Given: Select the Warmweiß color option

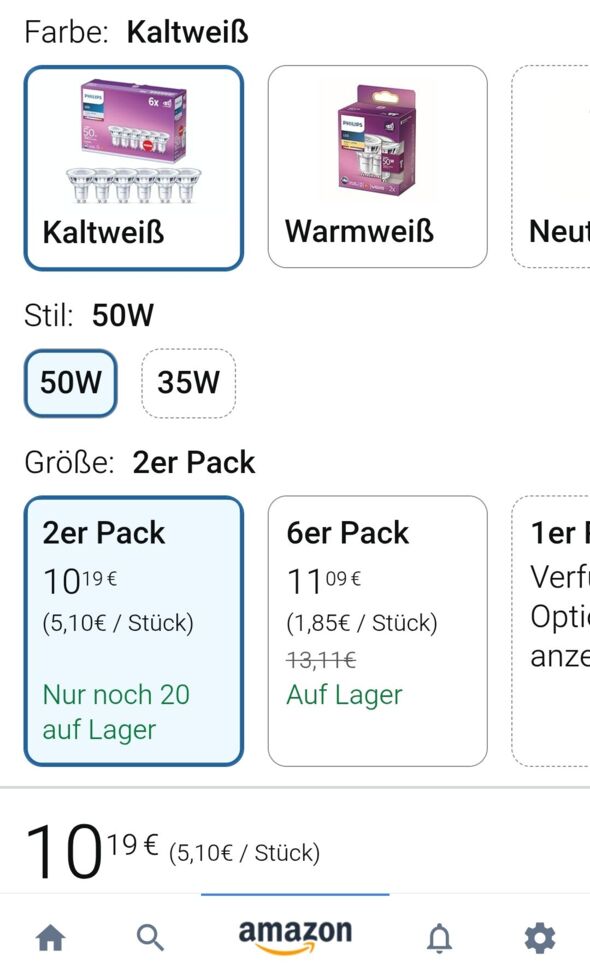Looking at the screenshot, I should click(x=377, y=167).
